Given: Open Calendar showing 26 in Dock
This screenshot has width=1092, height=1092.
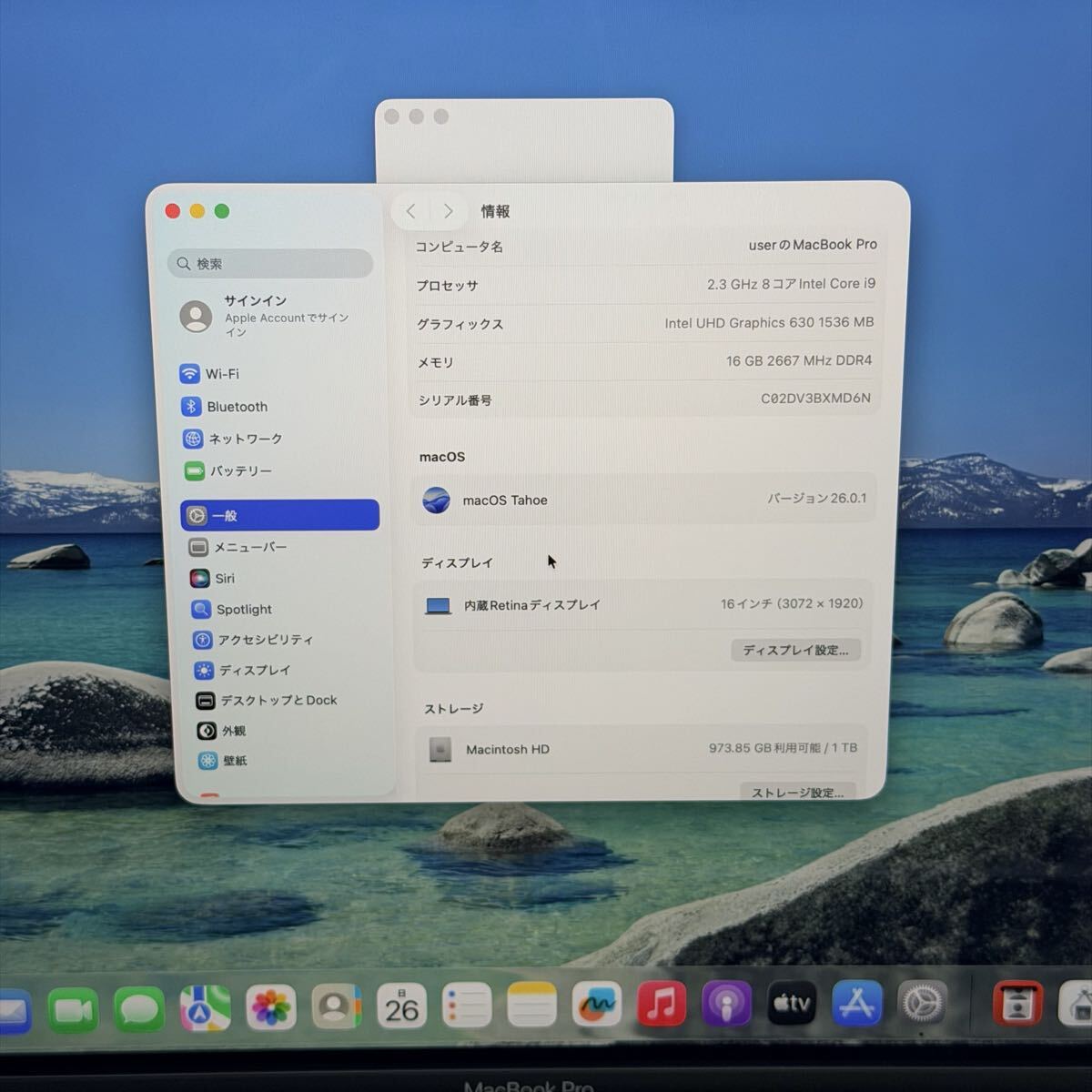Looking at the screenshot, I should tap(401, 1007).
